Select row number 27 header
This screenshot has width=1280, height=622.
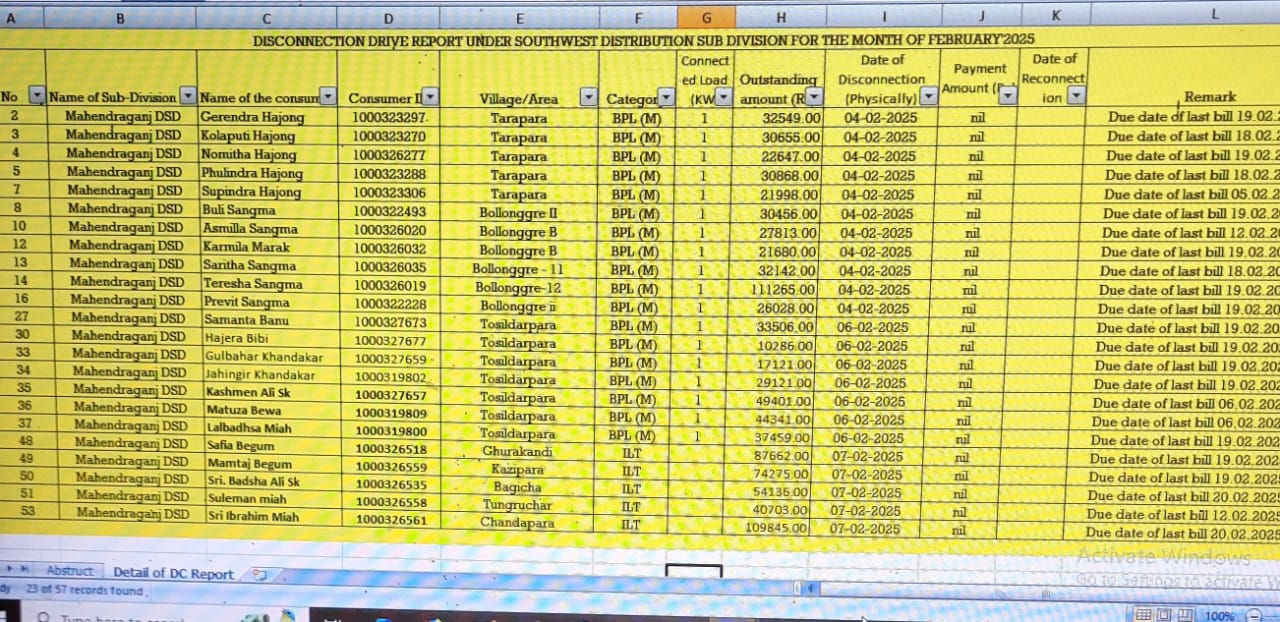point(22,316)
